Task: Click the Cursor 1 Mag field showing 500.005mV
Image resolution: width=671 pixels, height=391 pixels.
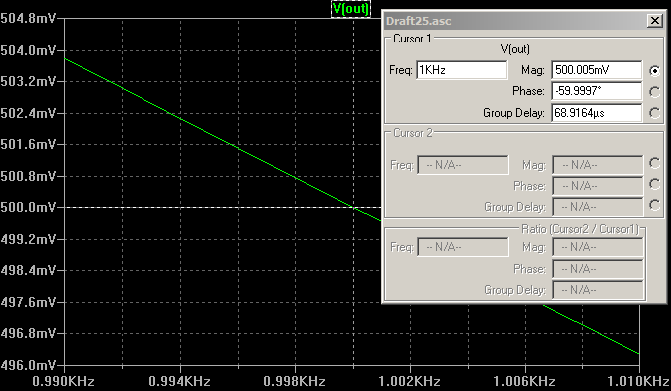Action: (597, 70)
